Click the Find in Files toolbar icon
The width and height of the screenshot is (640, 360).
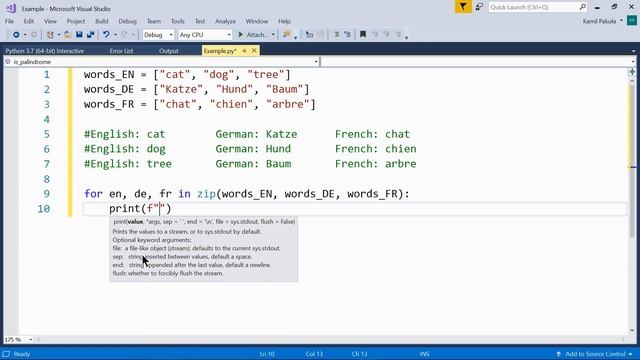pyautogui.click(x=287, y=35)
